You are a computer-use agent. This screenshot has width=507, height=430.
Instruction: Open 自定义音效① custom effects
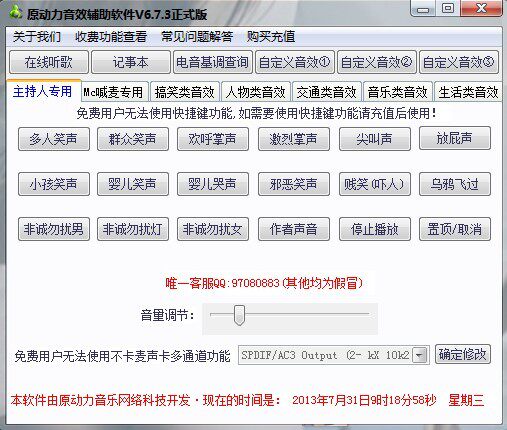295,62
